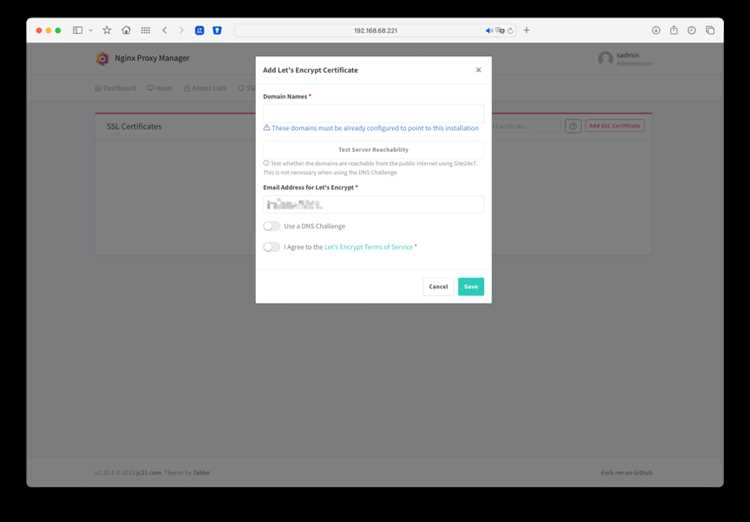
Task: Toggle the Safari sidebar icon
Action: click(77, 30)
